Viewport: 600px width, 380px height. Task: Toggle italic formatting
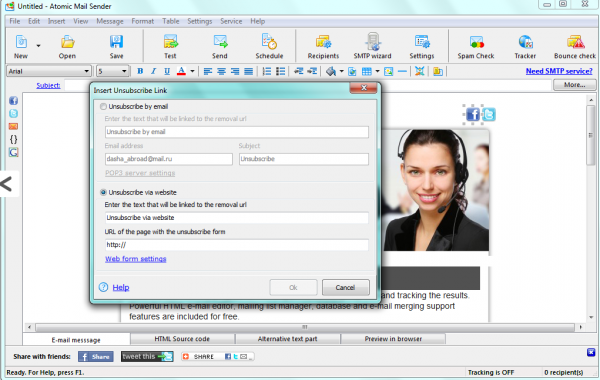point(153,71)
